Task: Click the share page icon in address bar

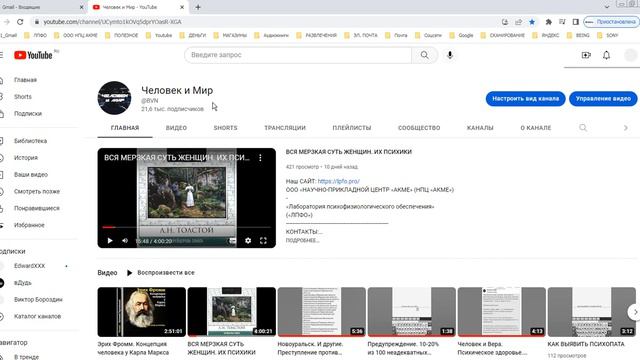Action: 518,22
